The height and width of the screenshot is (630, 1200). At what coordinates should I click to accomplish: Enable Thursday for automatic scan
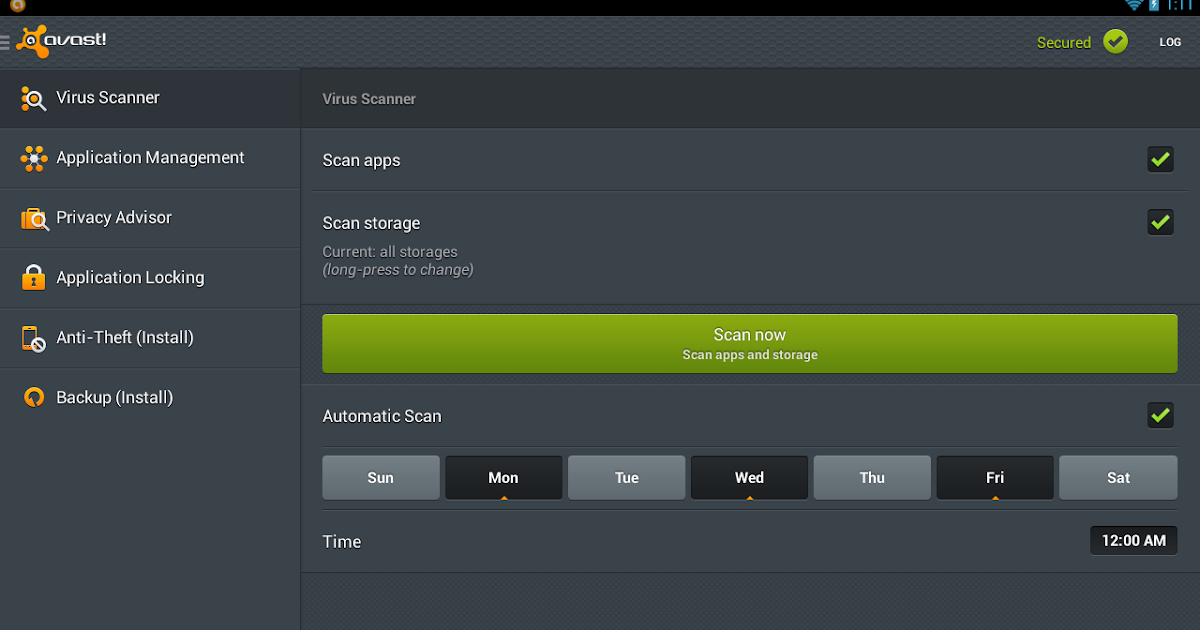872,478
